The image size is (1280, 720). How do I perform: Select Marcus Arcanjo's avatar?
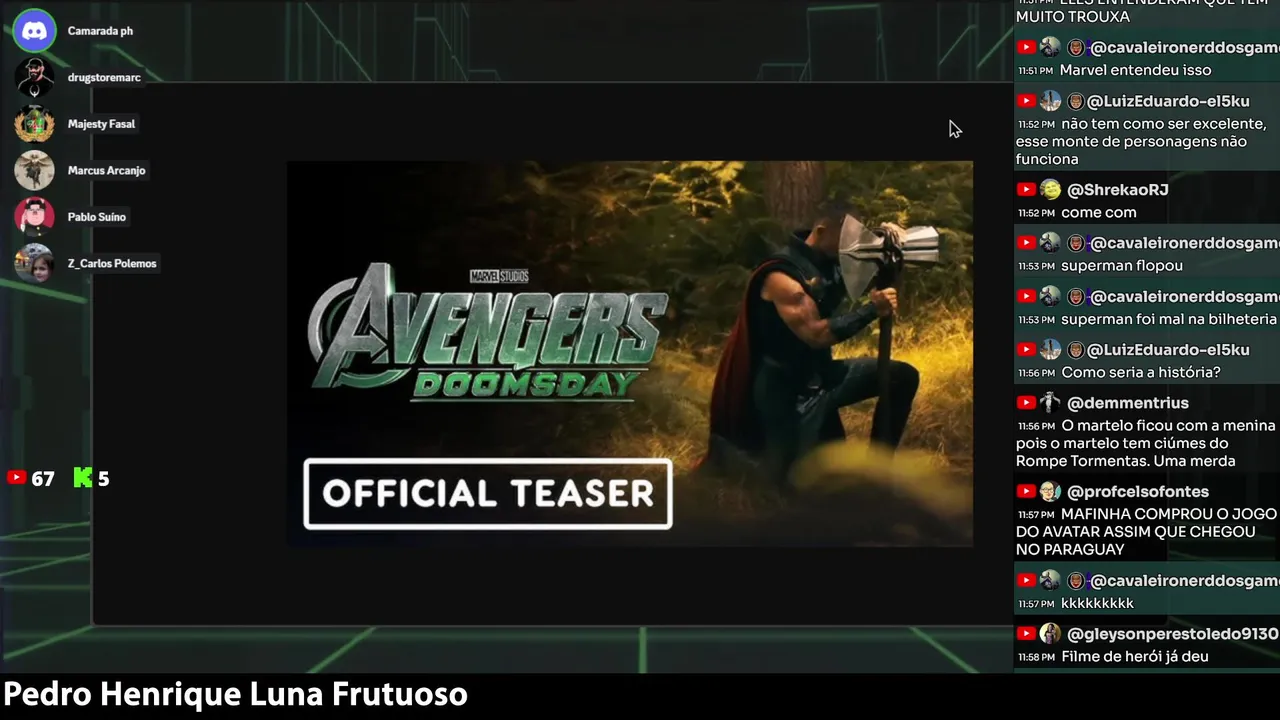[34, 170]
